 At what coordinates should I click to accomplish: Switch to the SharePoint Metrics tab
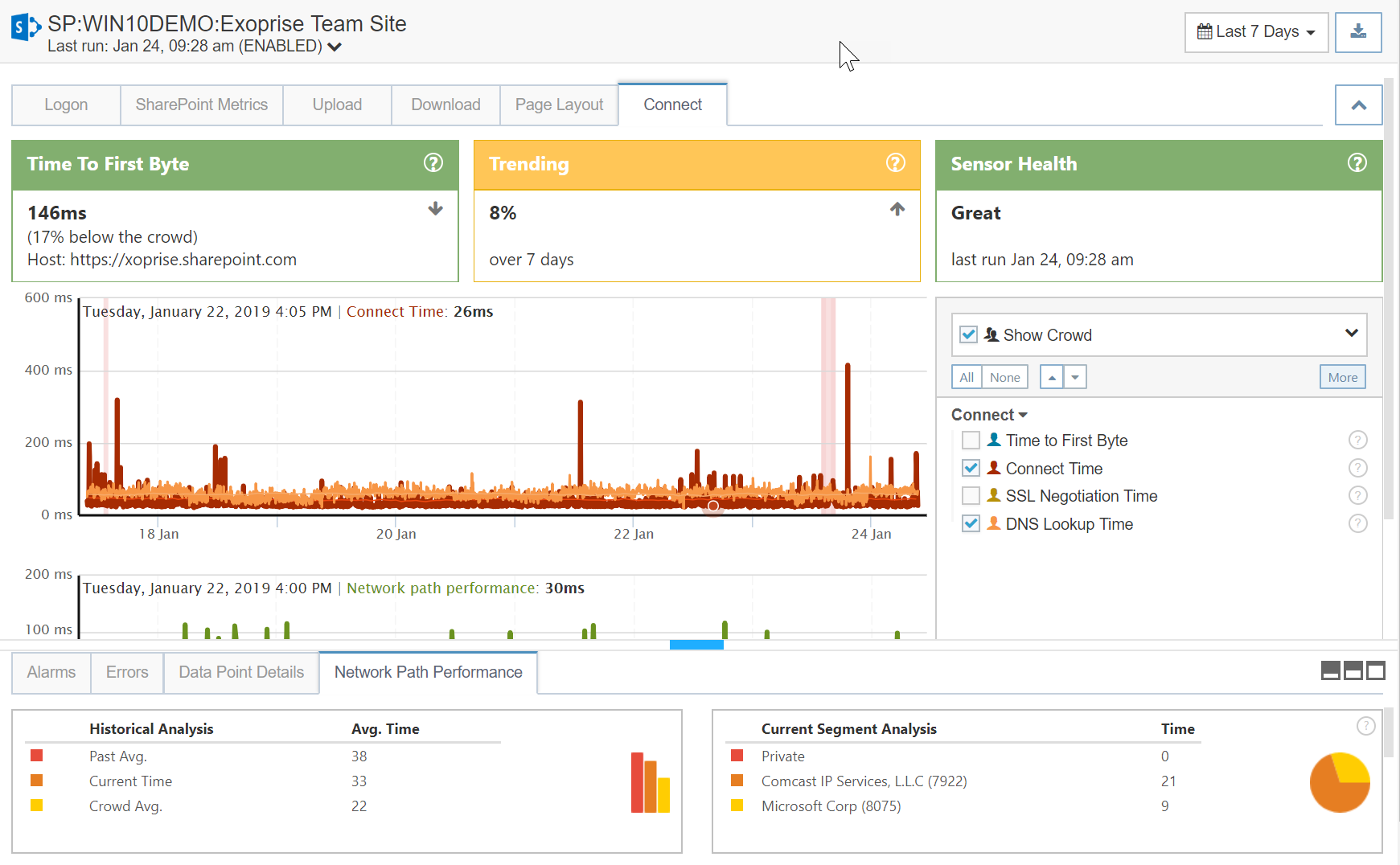(x=202, y=105)
